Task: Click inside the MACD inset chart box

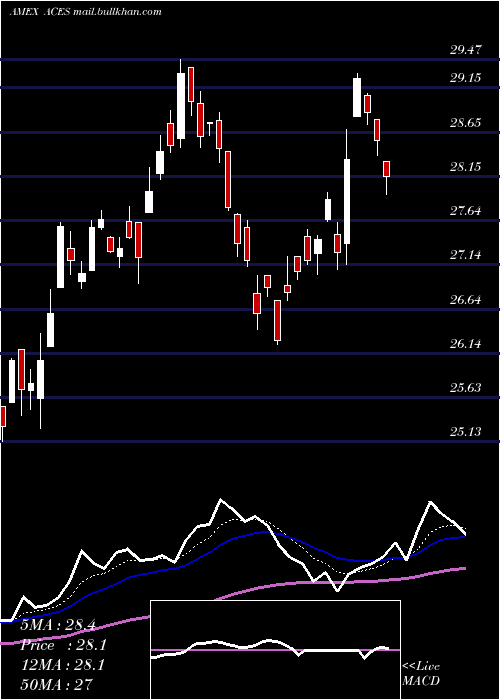Action: point(275,650)
